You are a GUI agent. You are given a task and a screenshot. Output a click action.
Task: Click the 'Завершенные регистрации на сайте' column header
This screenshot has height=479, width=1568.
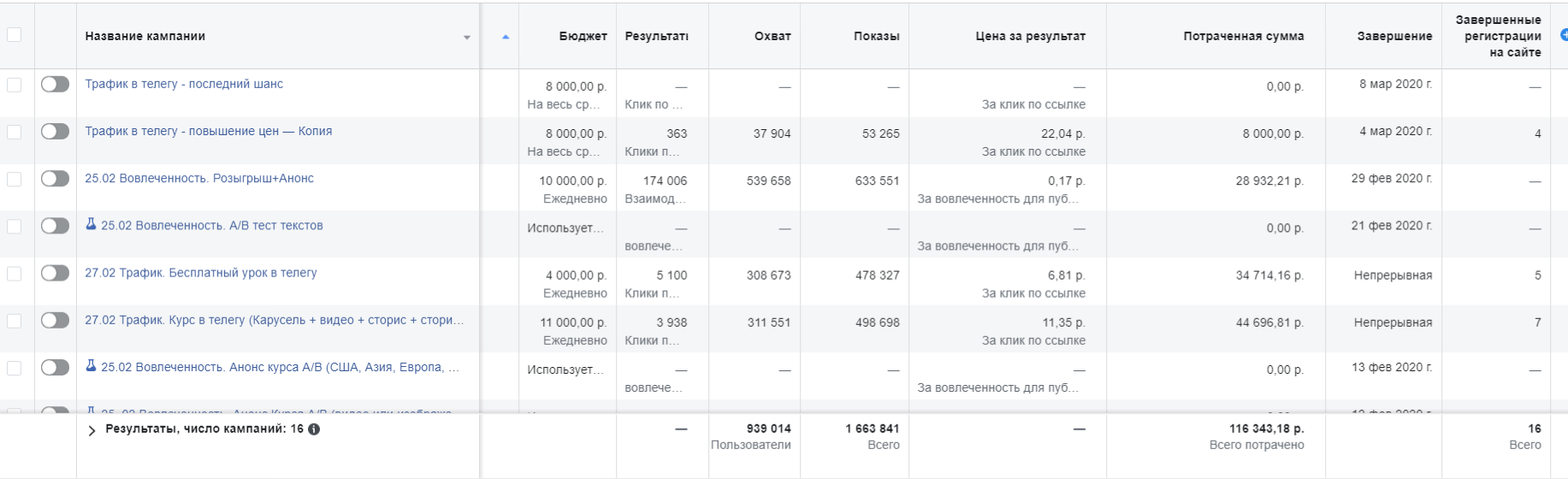tap(1498, 36)
